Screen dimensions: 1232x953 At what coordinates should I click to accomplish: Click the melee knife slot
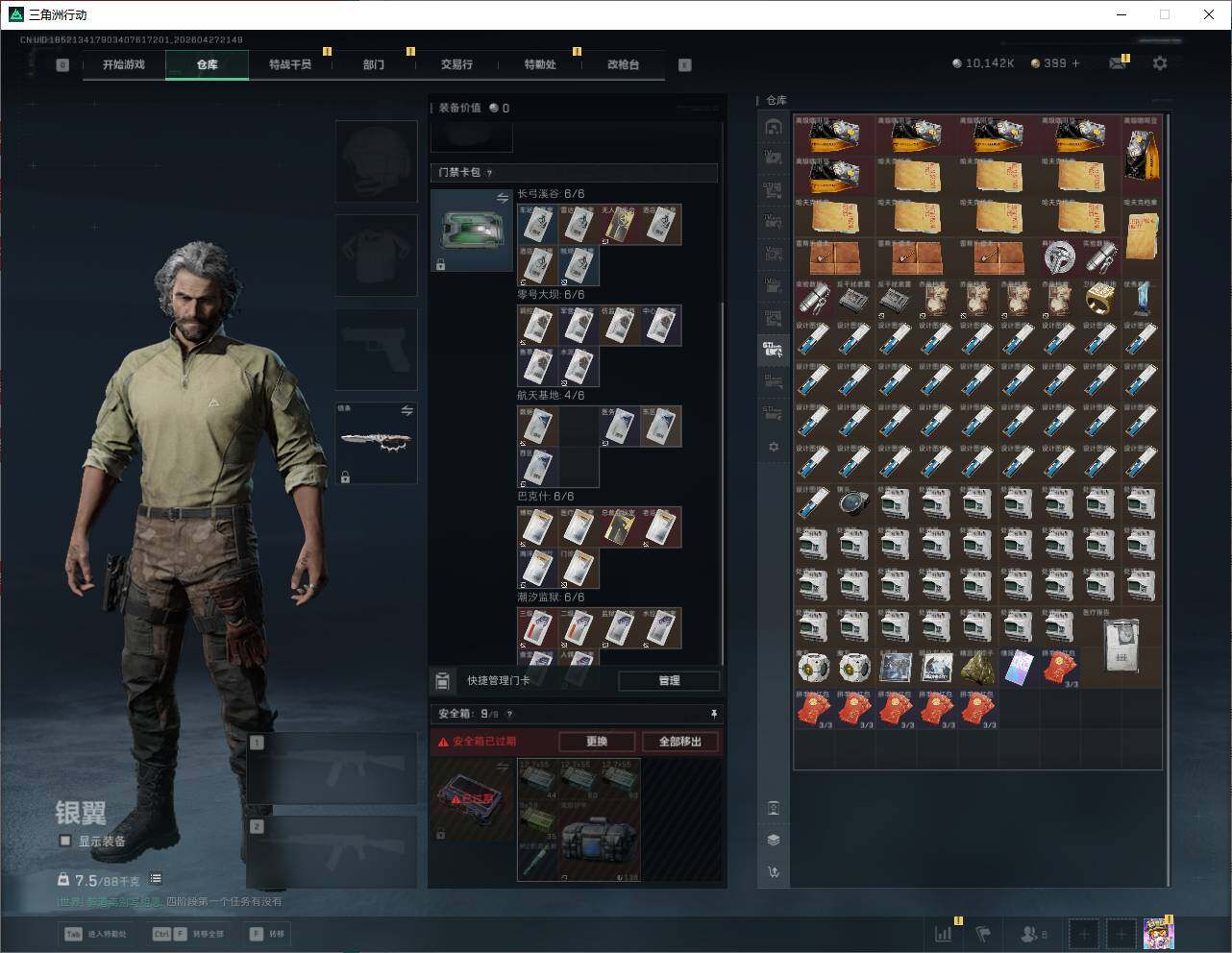pyautogui.click(x=376, y=443)
